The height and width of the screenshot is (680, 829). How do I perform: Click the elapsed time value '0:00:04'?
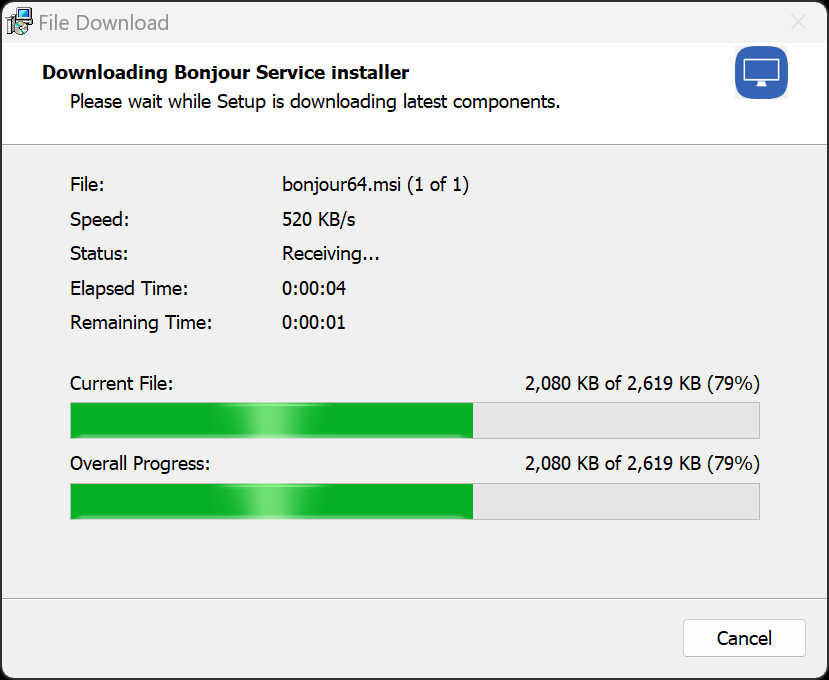click(314, 288)
